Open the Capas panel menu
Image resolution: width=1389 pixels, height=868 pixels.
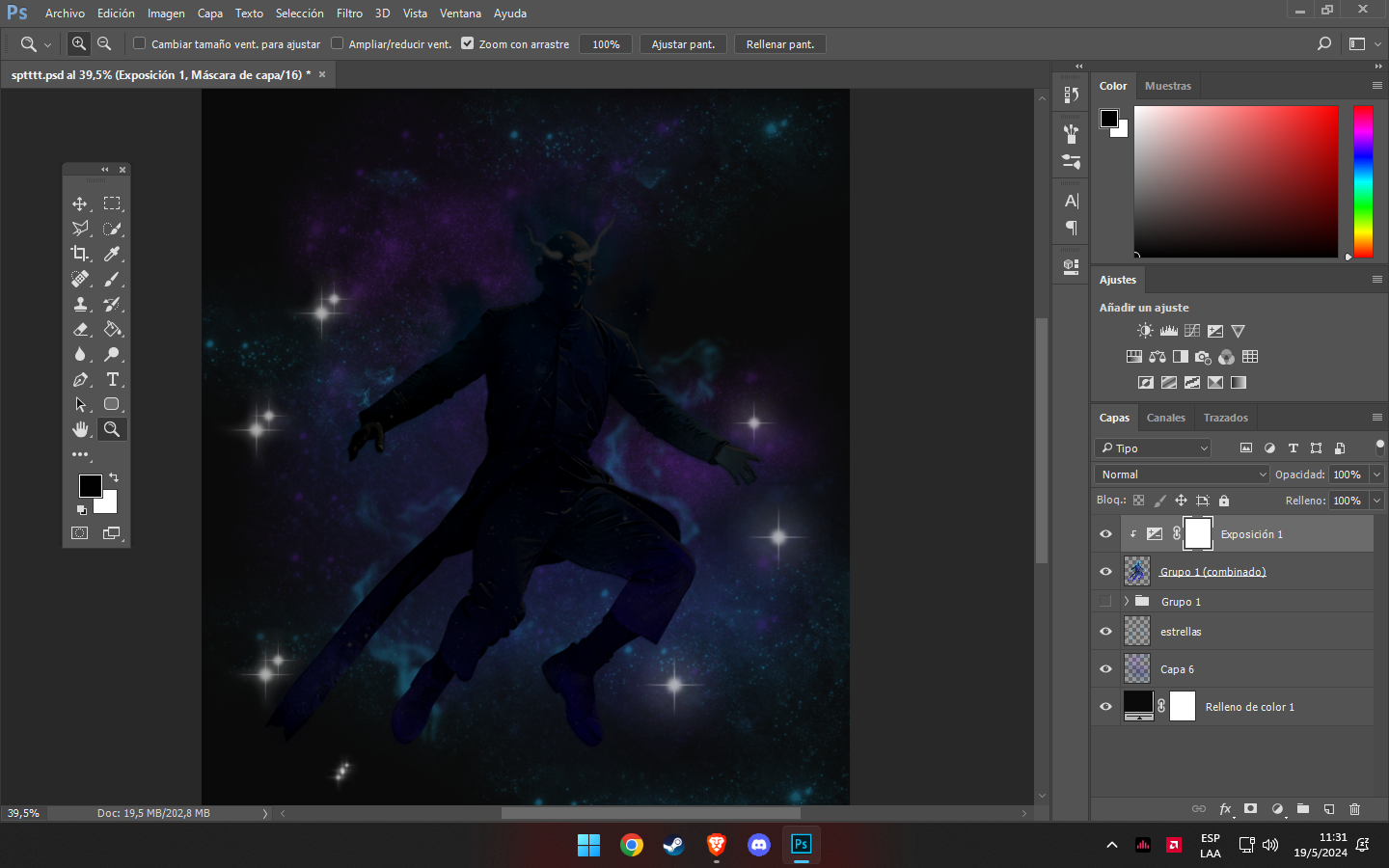pos(1377,418)
